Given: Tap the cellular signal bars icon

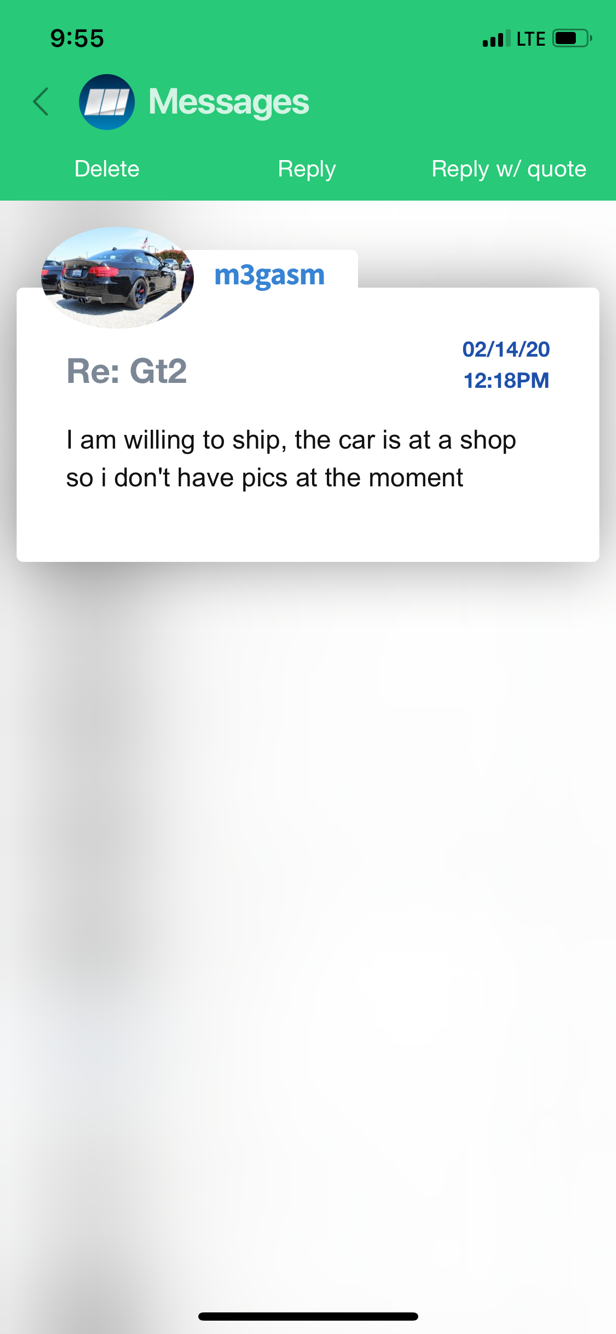Looking at the screenshot, I should (493, 40).
